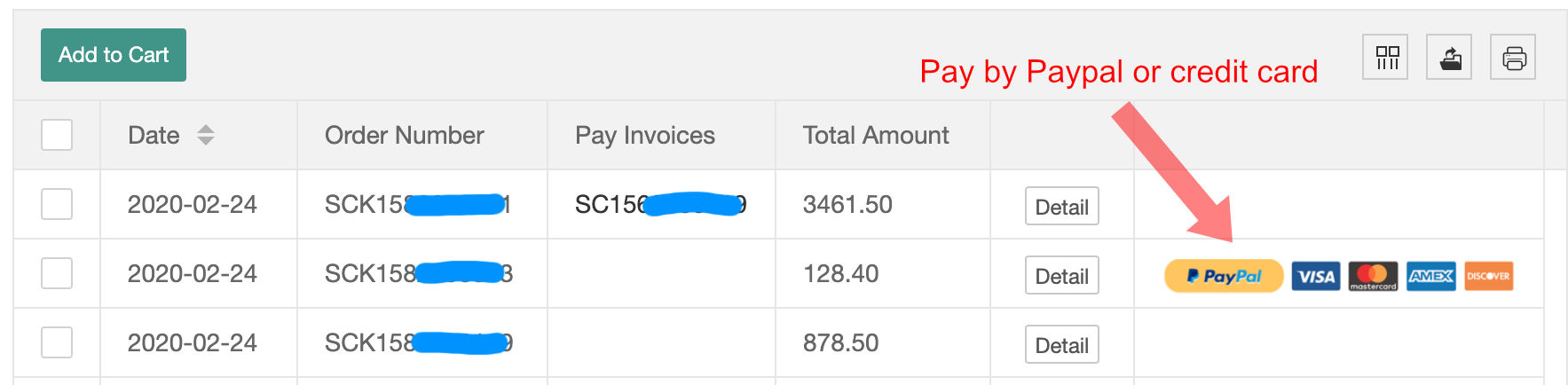Click the print icon
The image size is (1568, 385).
1513,57
